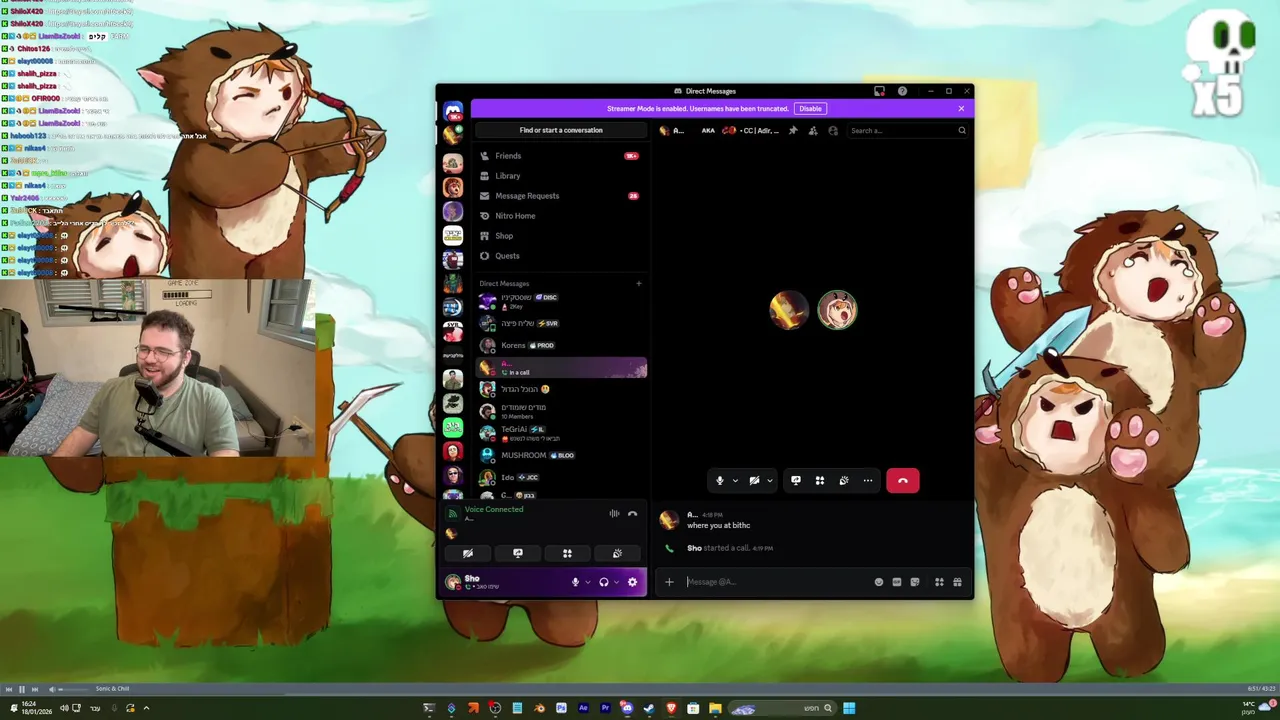Open the inbox icon in title bar

(x=879, y=91)
